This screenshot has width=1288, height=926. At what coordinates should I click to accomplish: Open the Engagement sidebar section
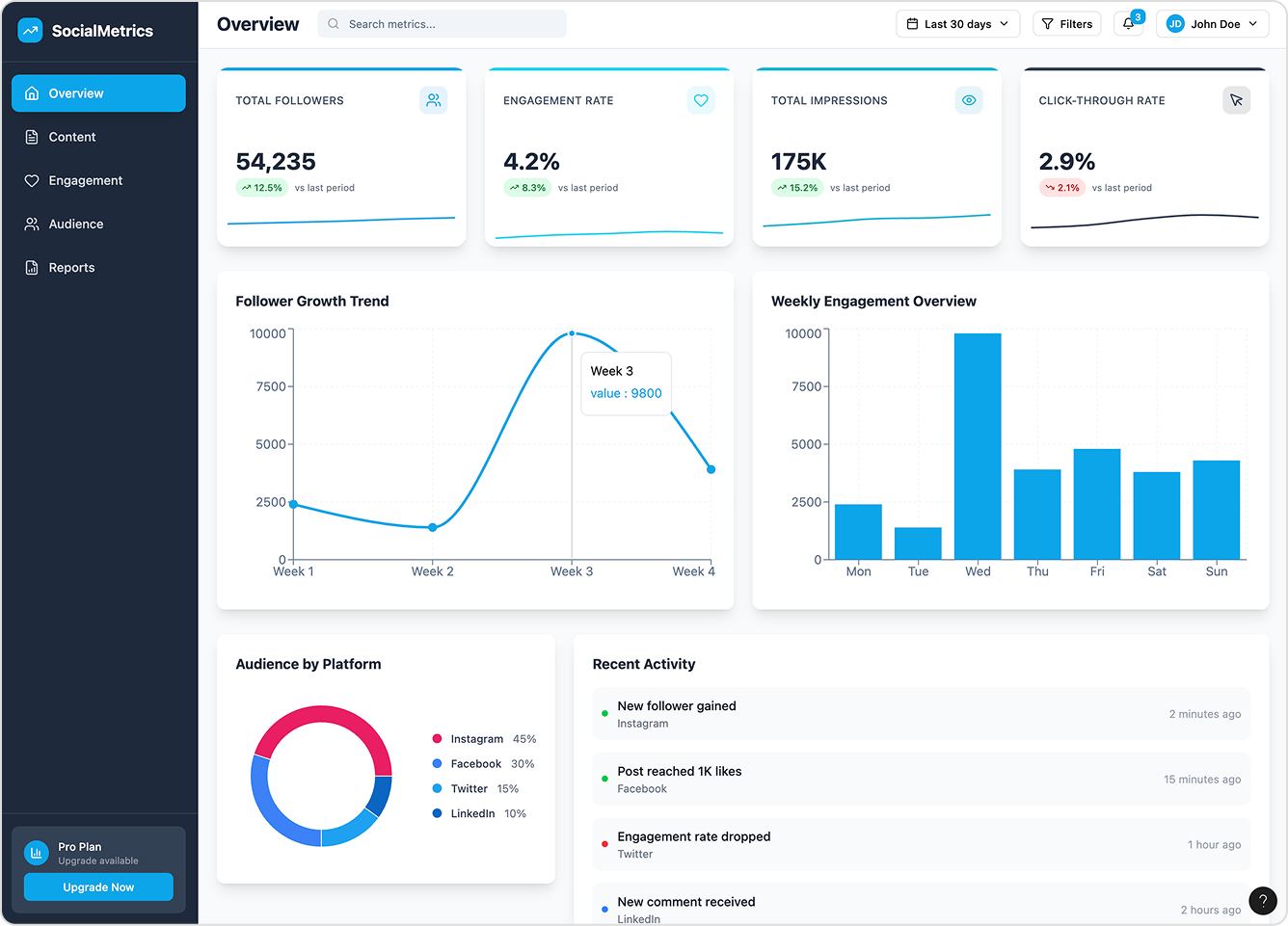85,180
